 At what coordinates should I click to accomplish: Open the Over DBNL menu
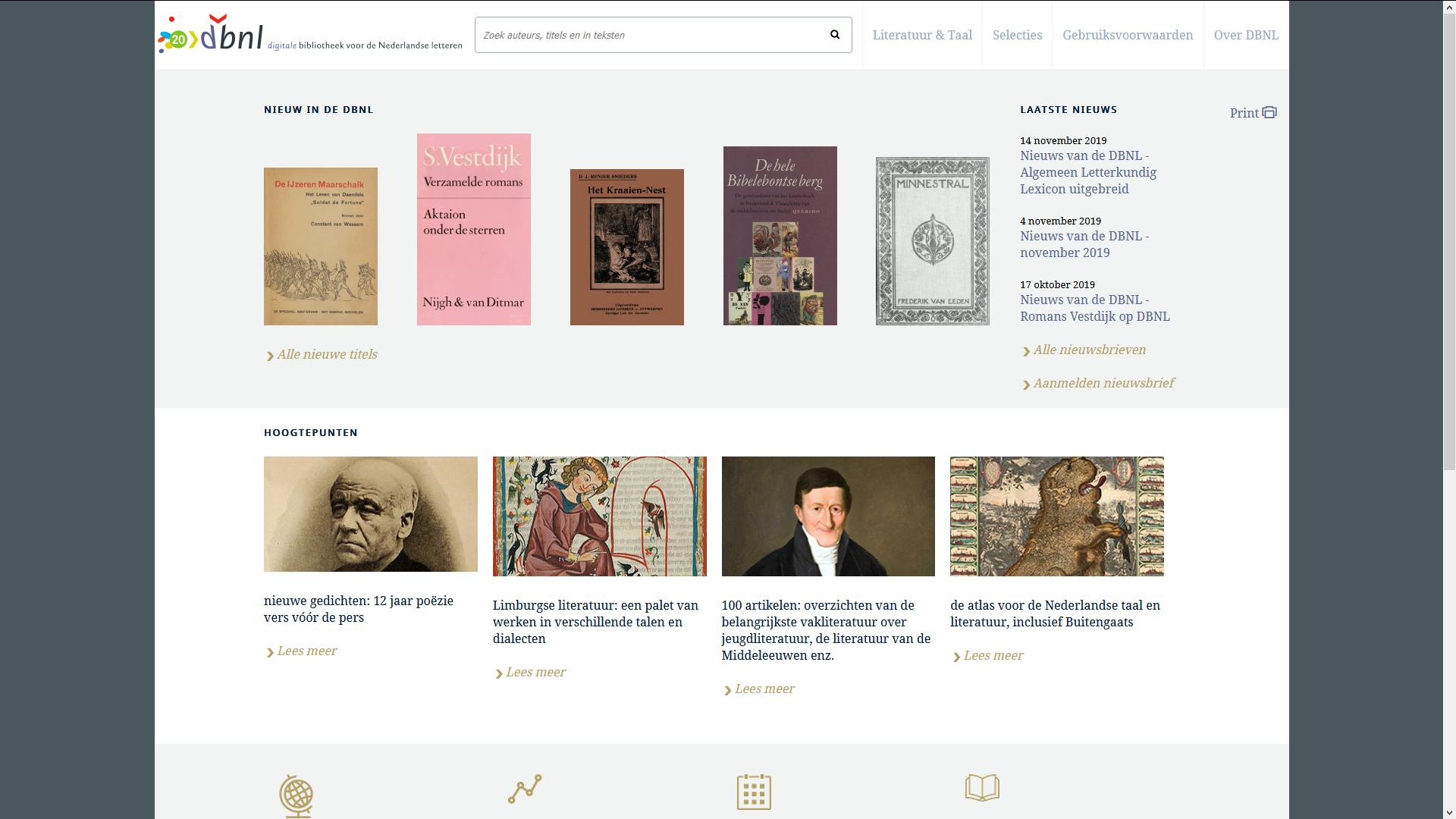pyautogui.click(x=1246, y=35)
